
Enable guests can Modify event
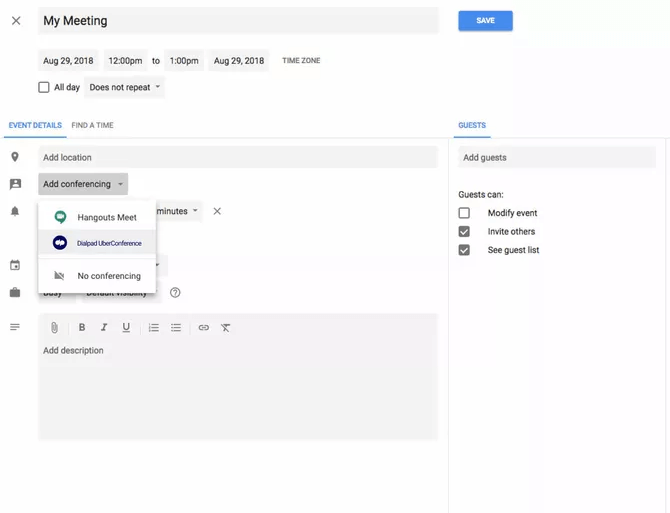[x=464, y=213]
